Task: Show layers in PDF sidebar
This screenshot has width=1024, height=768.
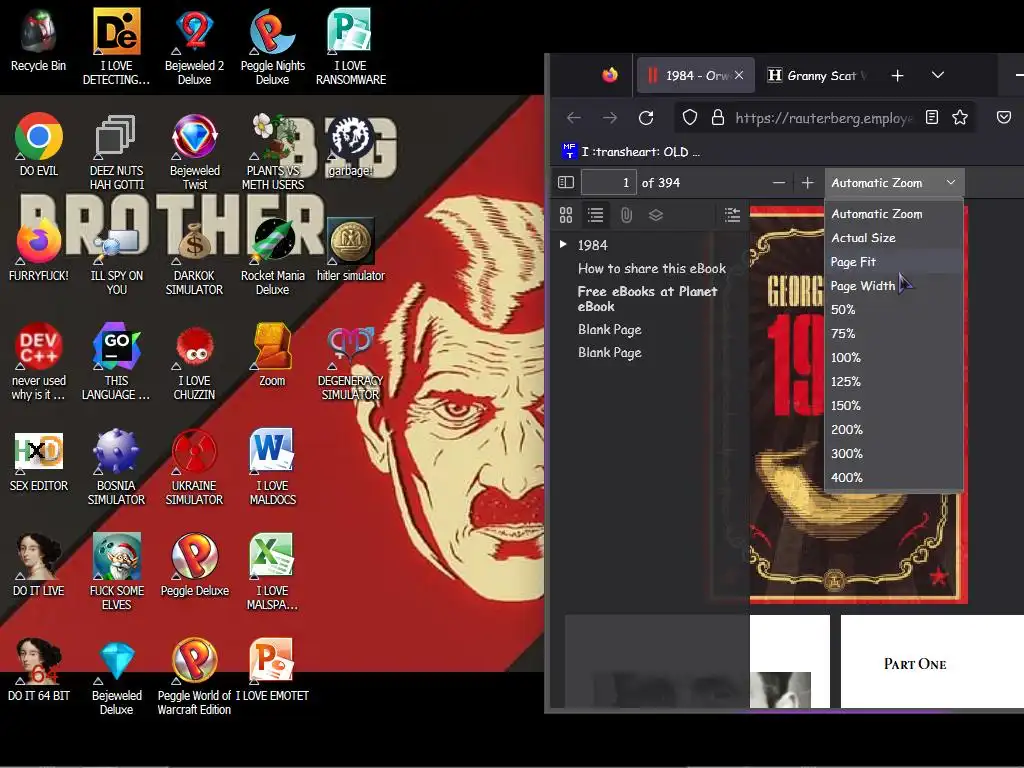Action: pos(656,215)
